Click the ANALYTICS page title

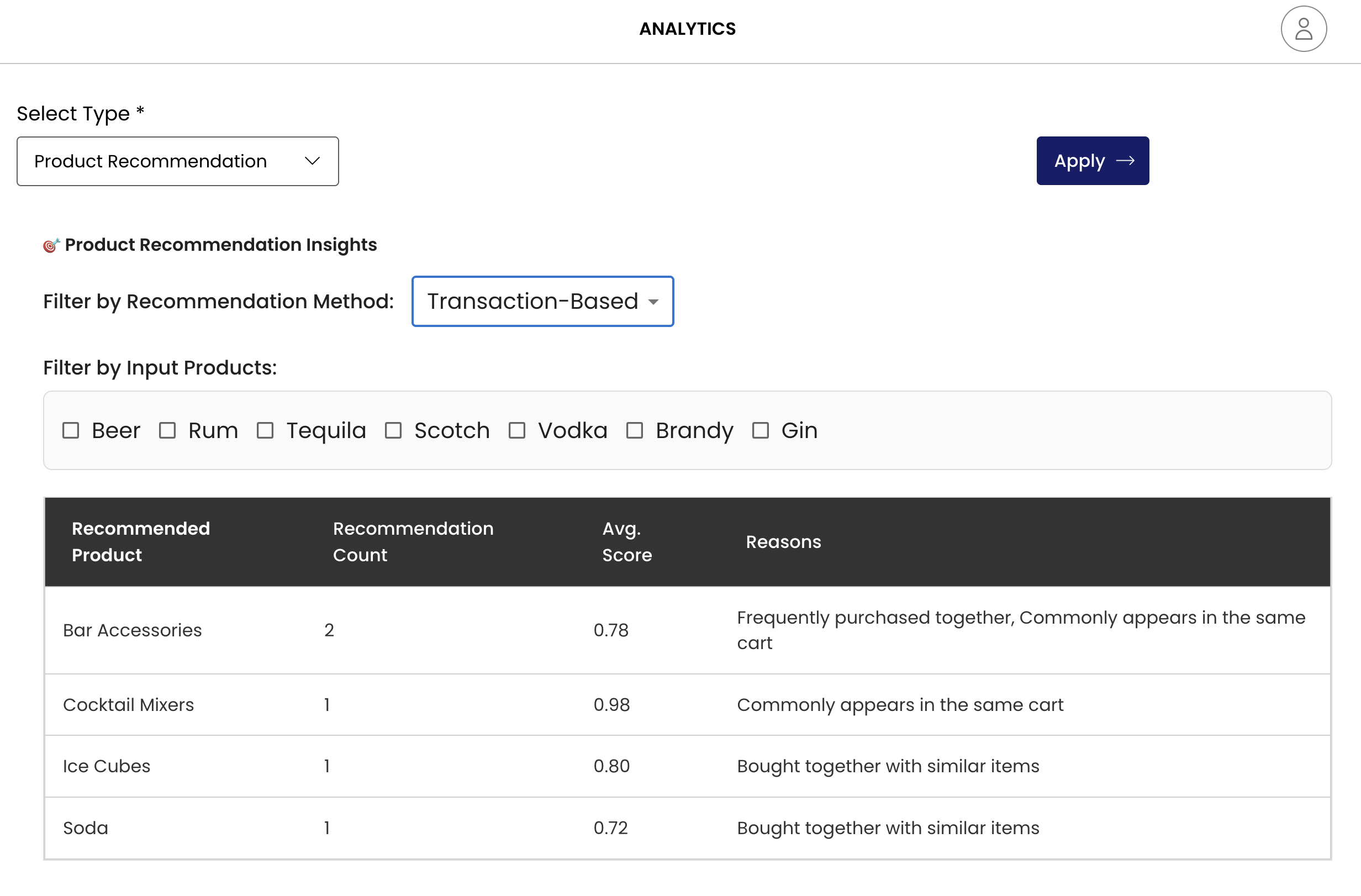point(687,29)
